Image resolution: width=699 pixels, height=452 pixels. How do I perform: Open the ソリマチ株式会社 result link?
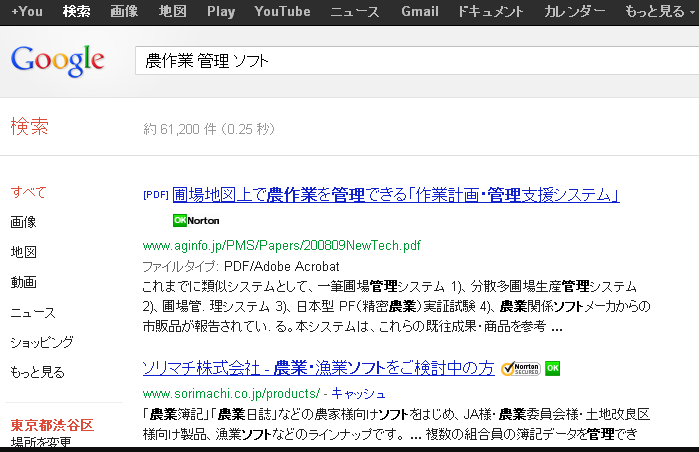(319, 368)
